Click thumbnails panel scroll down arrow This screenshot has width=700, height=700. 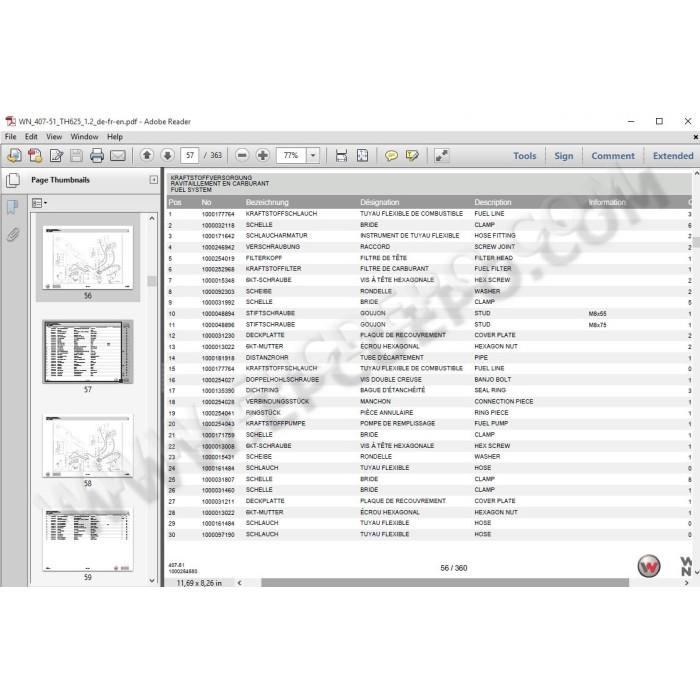coord(152,580)
